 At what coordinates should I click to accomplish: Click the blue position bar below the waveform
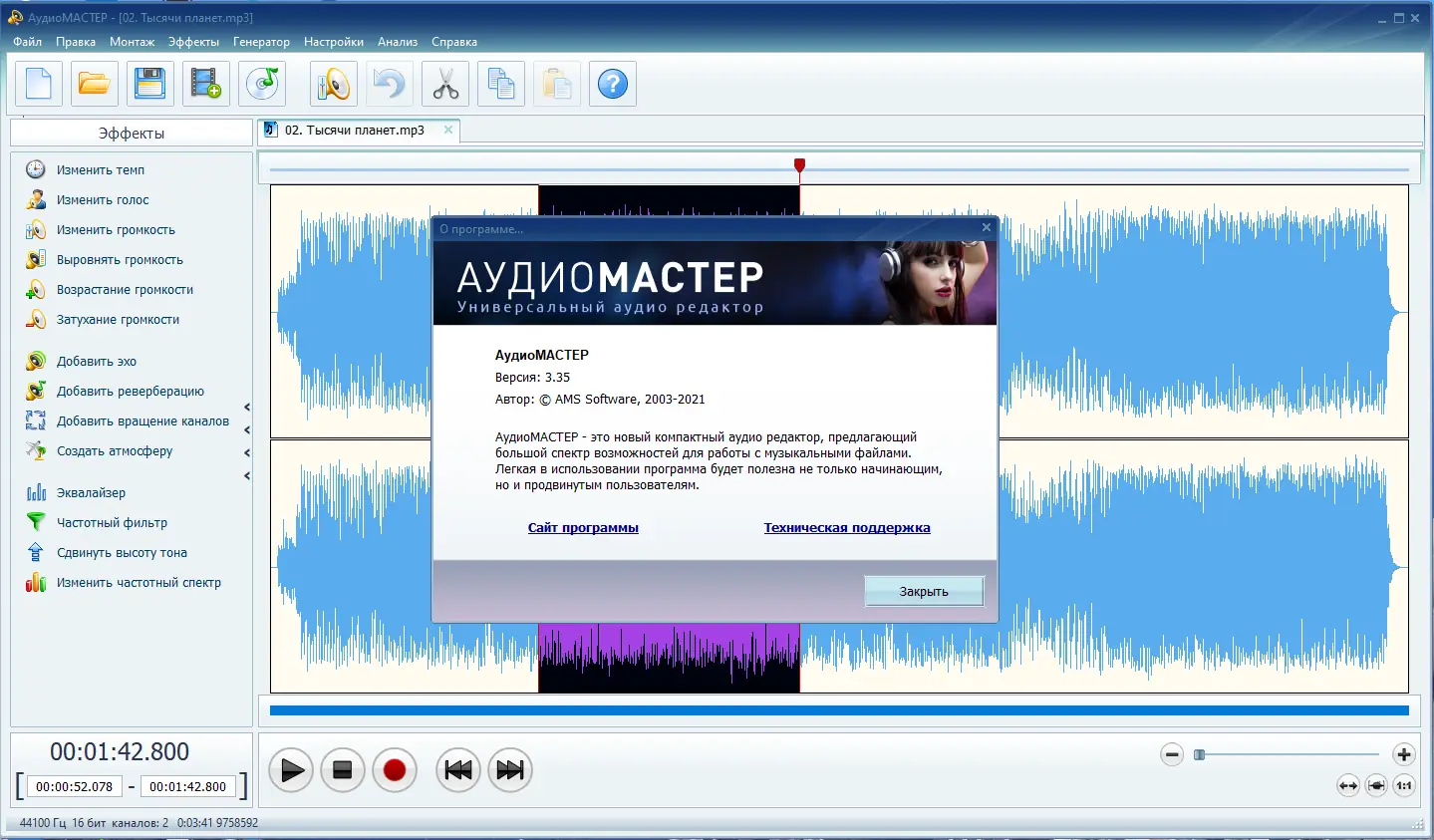[x=839, y=710]
